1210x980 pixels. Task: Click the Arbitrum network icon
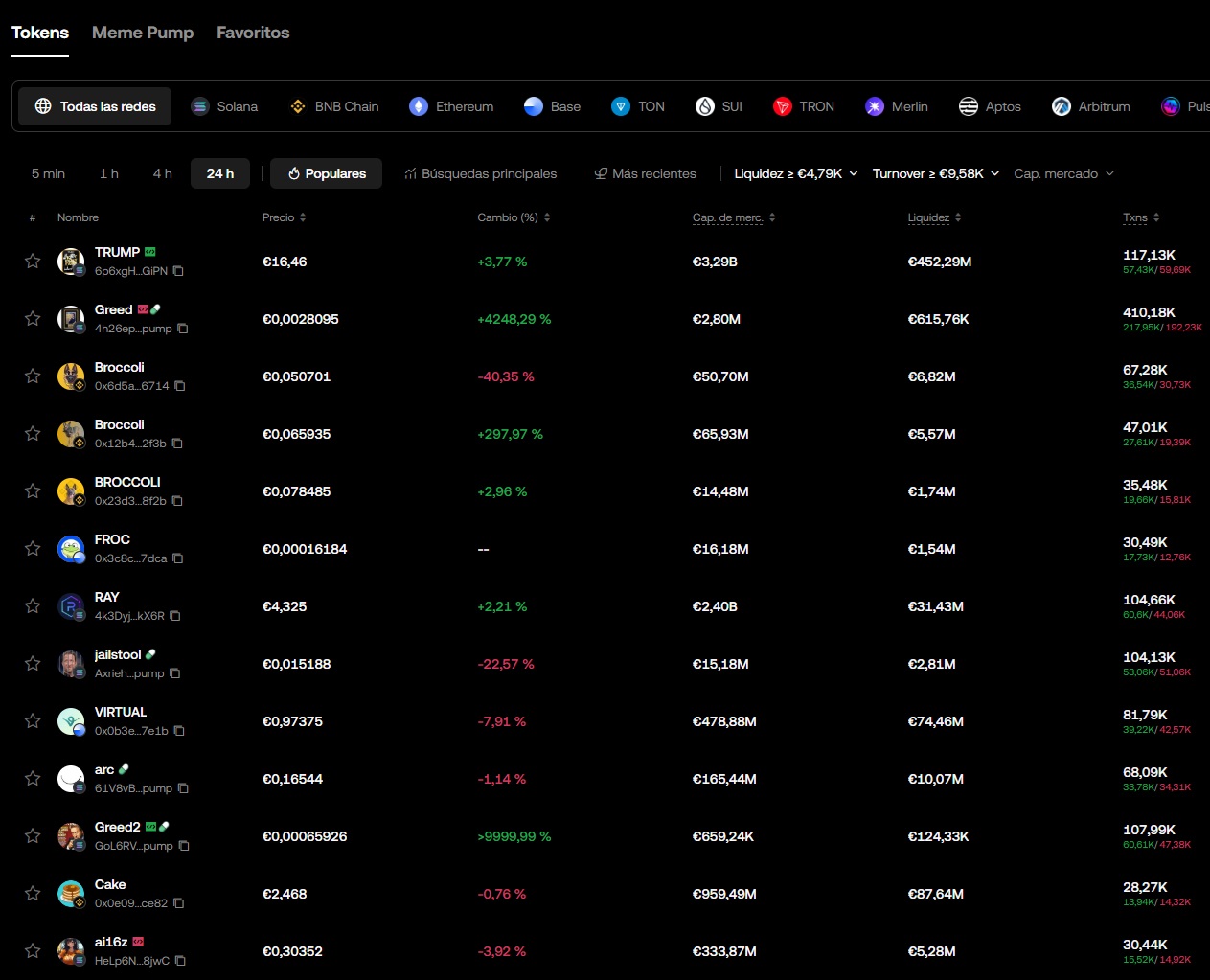point(1061,106)
